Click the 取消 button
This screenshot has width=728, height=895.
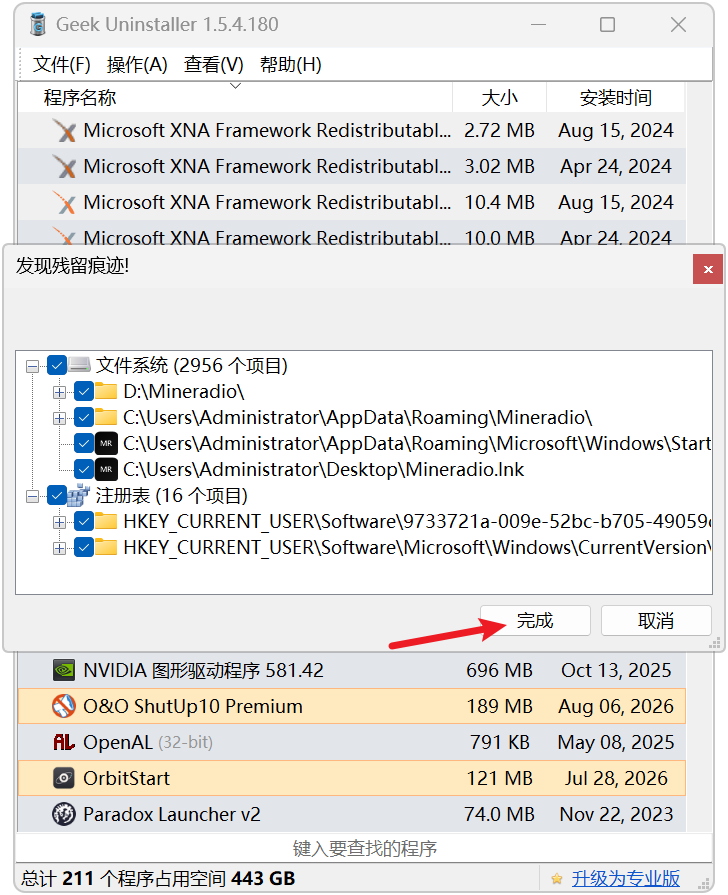pyautogui.click(x=656, y=620)
